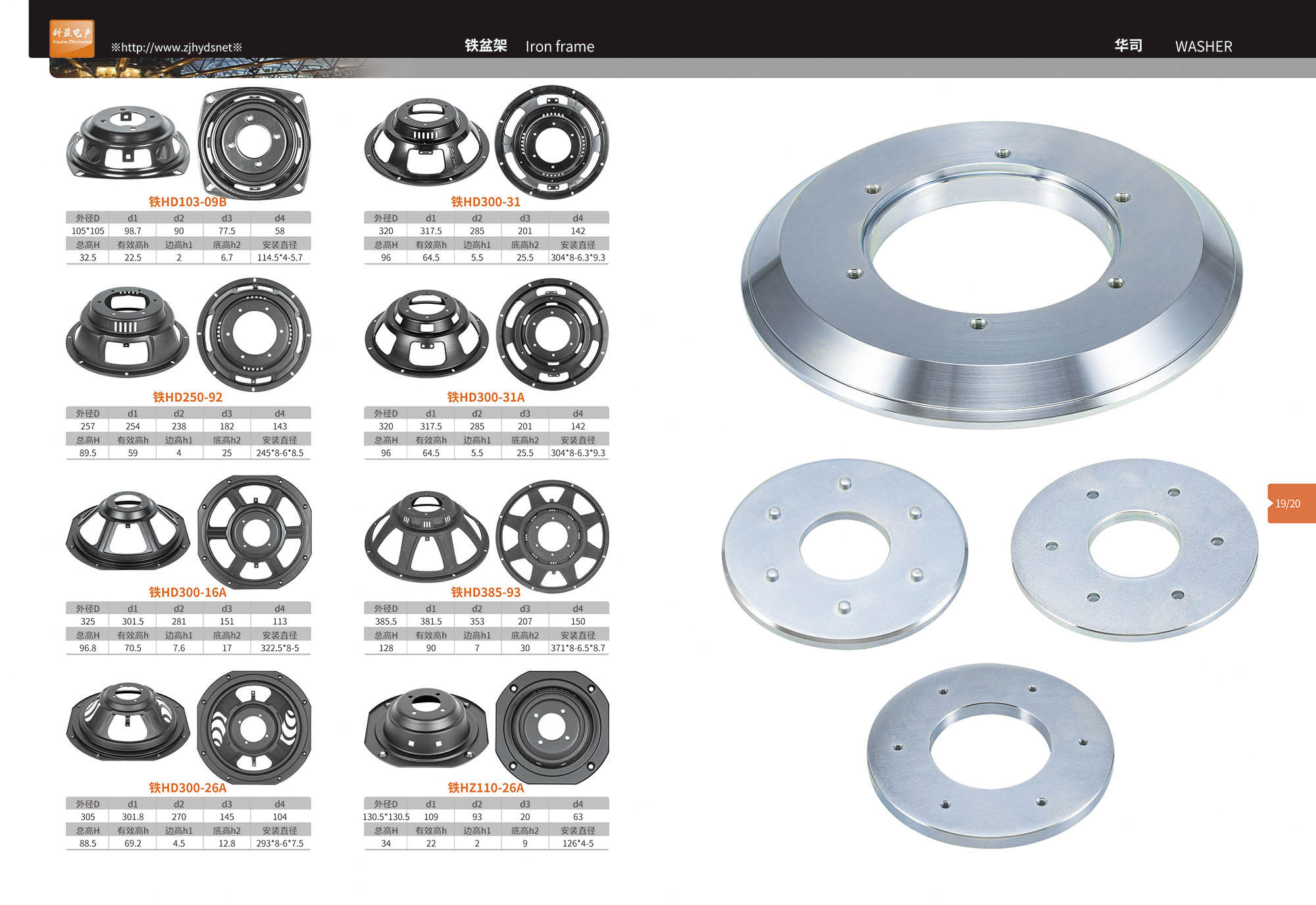Click the 铁HD250-92 side view photo
The width and height of the screenshot is (1316, 905).
coord(128,331)
